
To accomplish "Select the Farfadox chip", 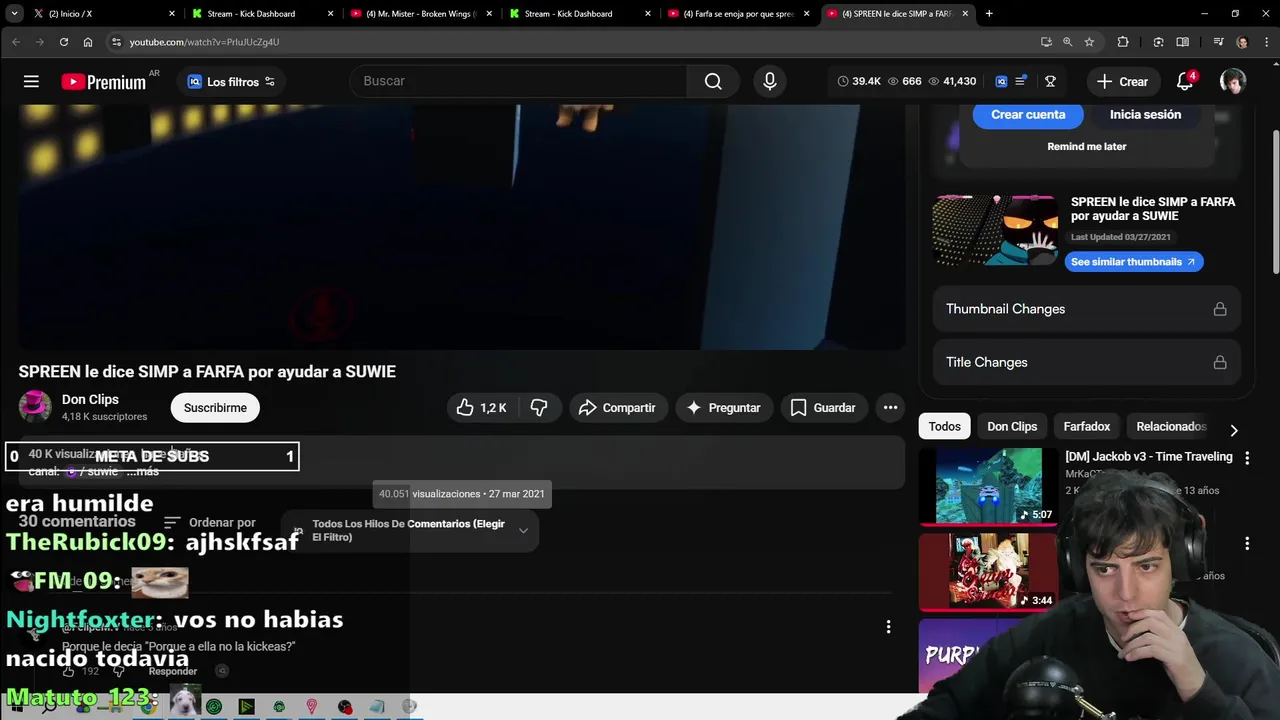I will coord(1087,426).
